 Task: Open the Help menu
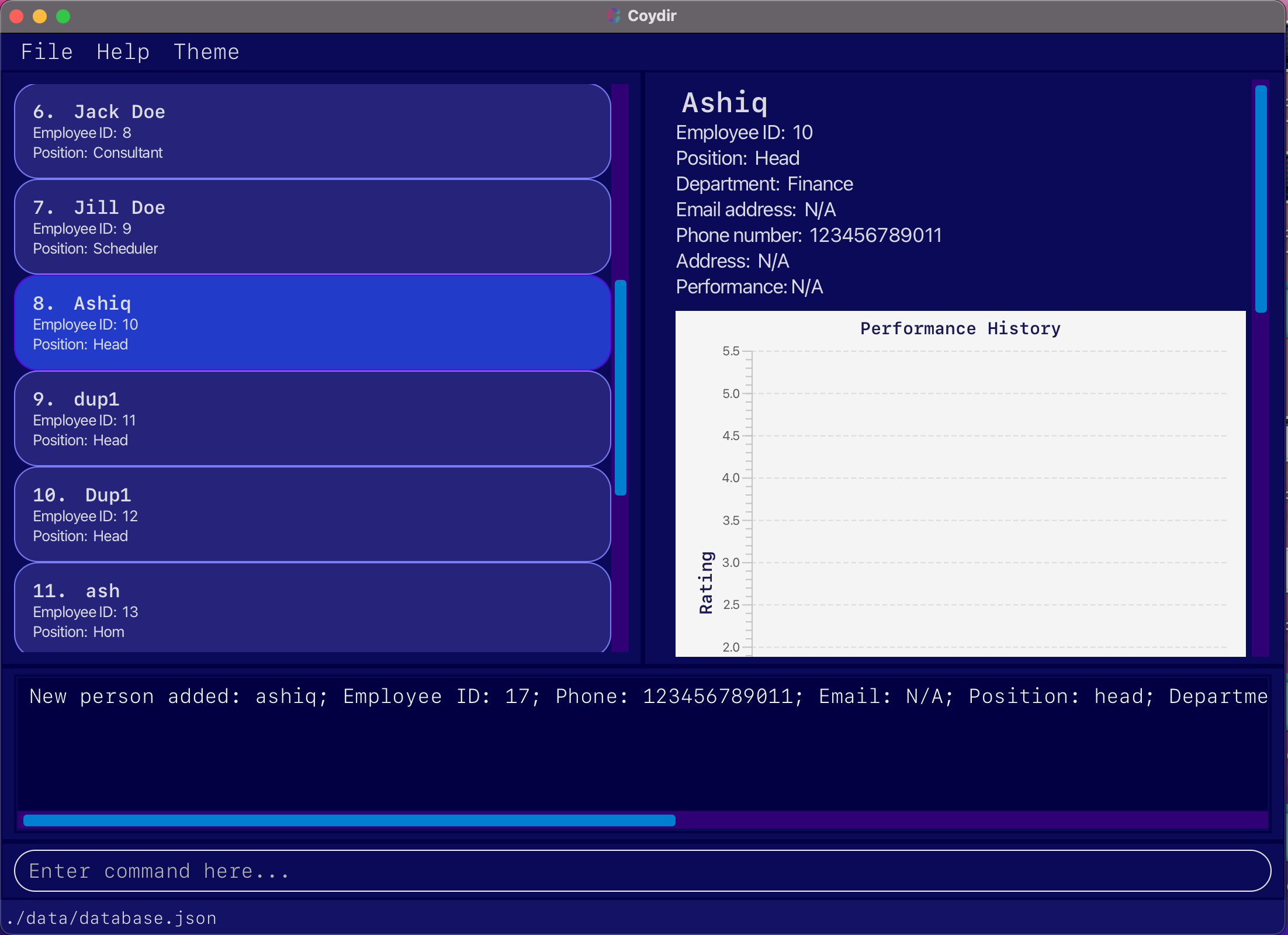pos(123,52)
